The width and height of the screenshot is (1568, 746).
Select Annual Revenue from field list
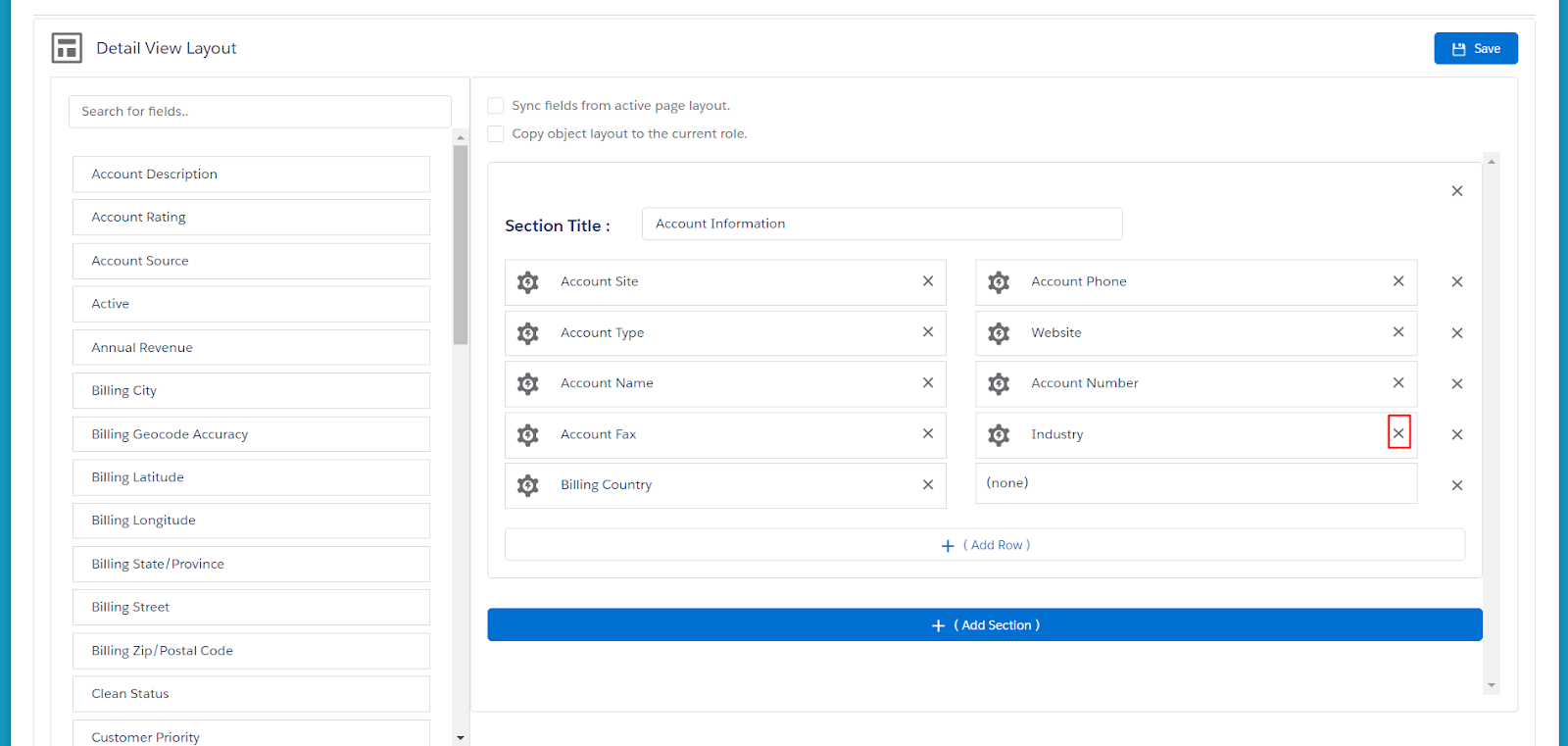click(251, 348)
